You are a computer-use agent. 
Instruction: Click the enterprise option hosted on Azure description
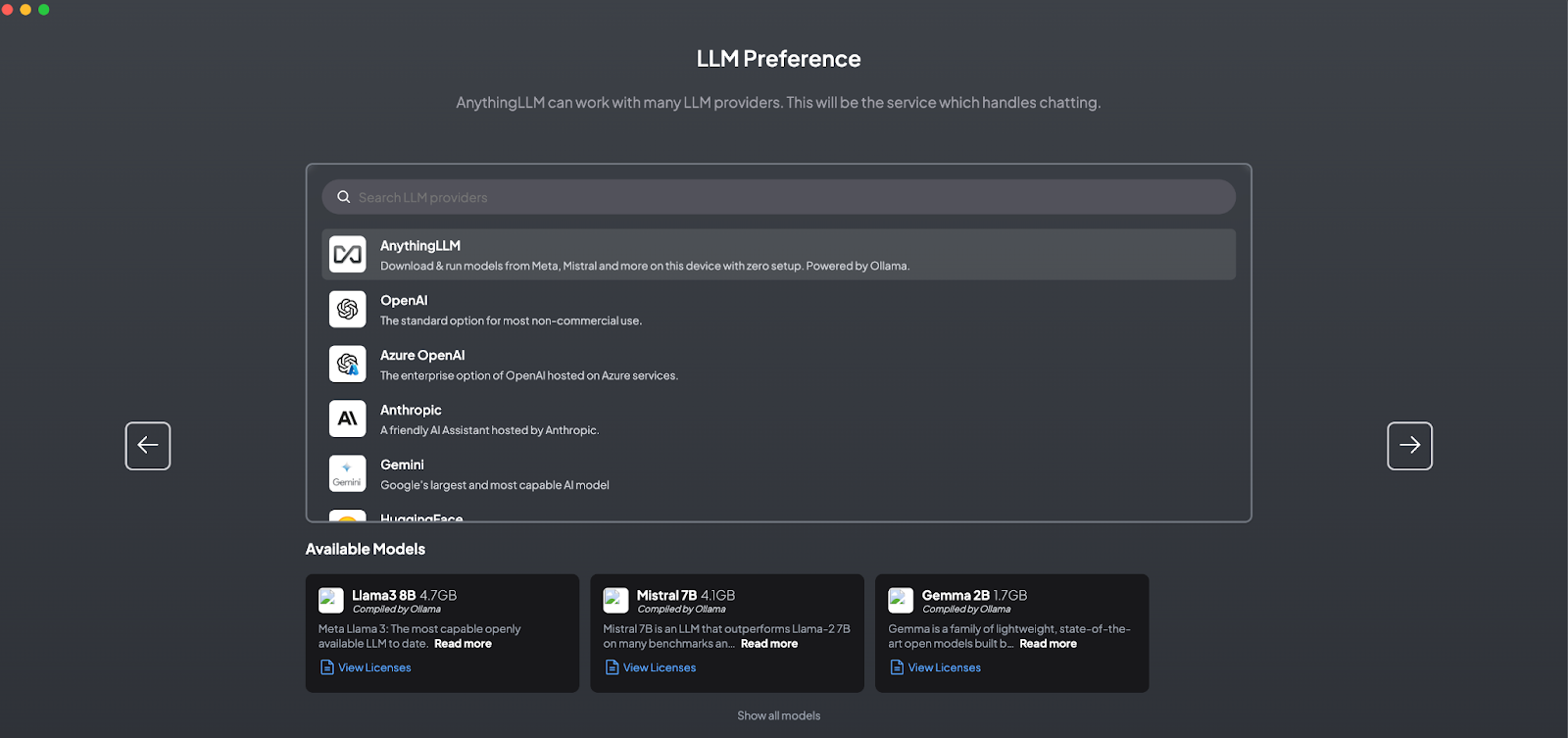[529, 375]
